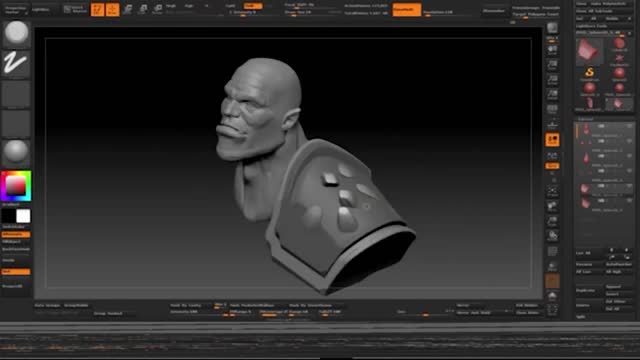The width and height of the screenshot is (640, 360).
Task: Toggle the orange XYZ rotation button
Action: (552, 166)
